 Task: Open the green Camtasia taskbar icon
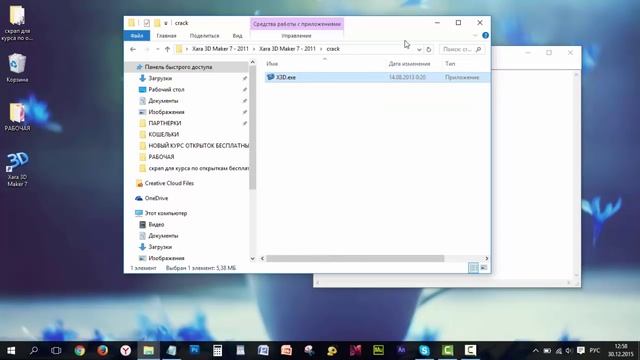(x=447, y=350)
